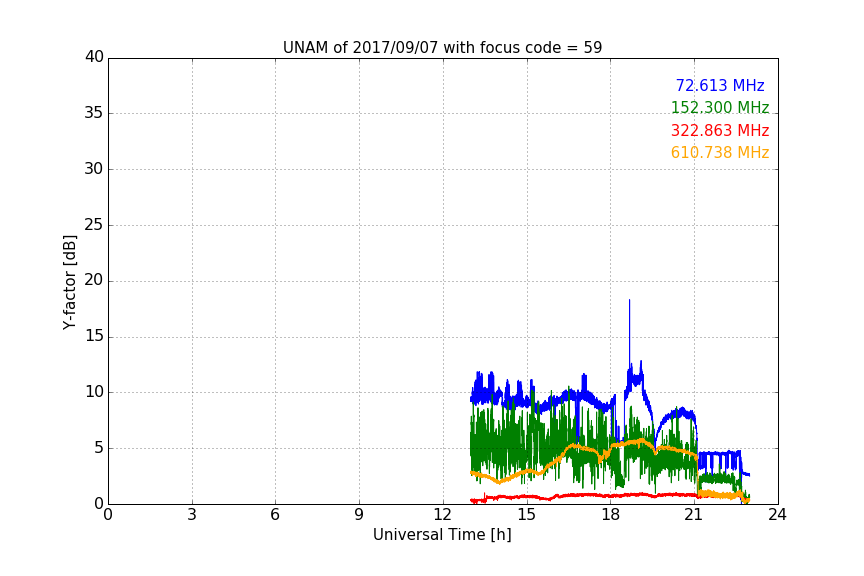Select the red 322.863 MHz legend label
This screenshot has width=864, height=576.
720,131
